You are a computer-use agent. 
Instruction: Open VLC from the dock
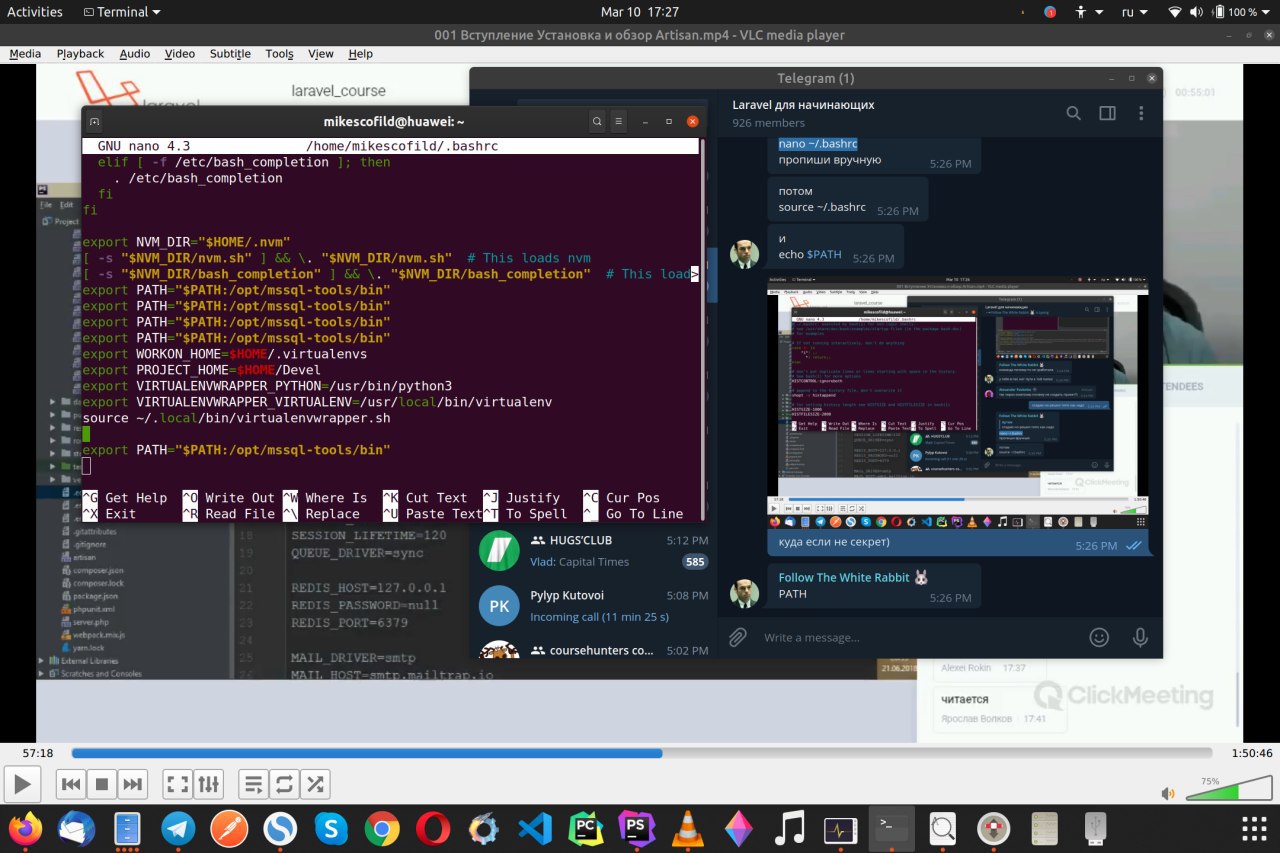coord(688,828)
